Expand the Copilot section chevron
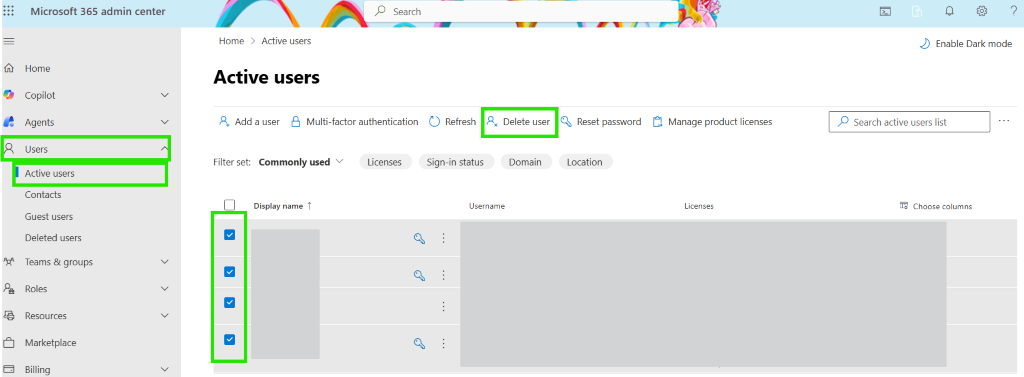This screenshot has height=377, width=1024. (165, 95)
